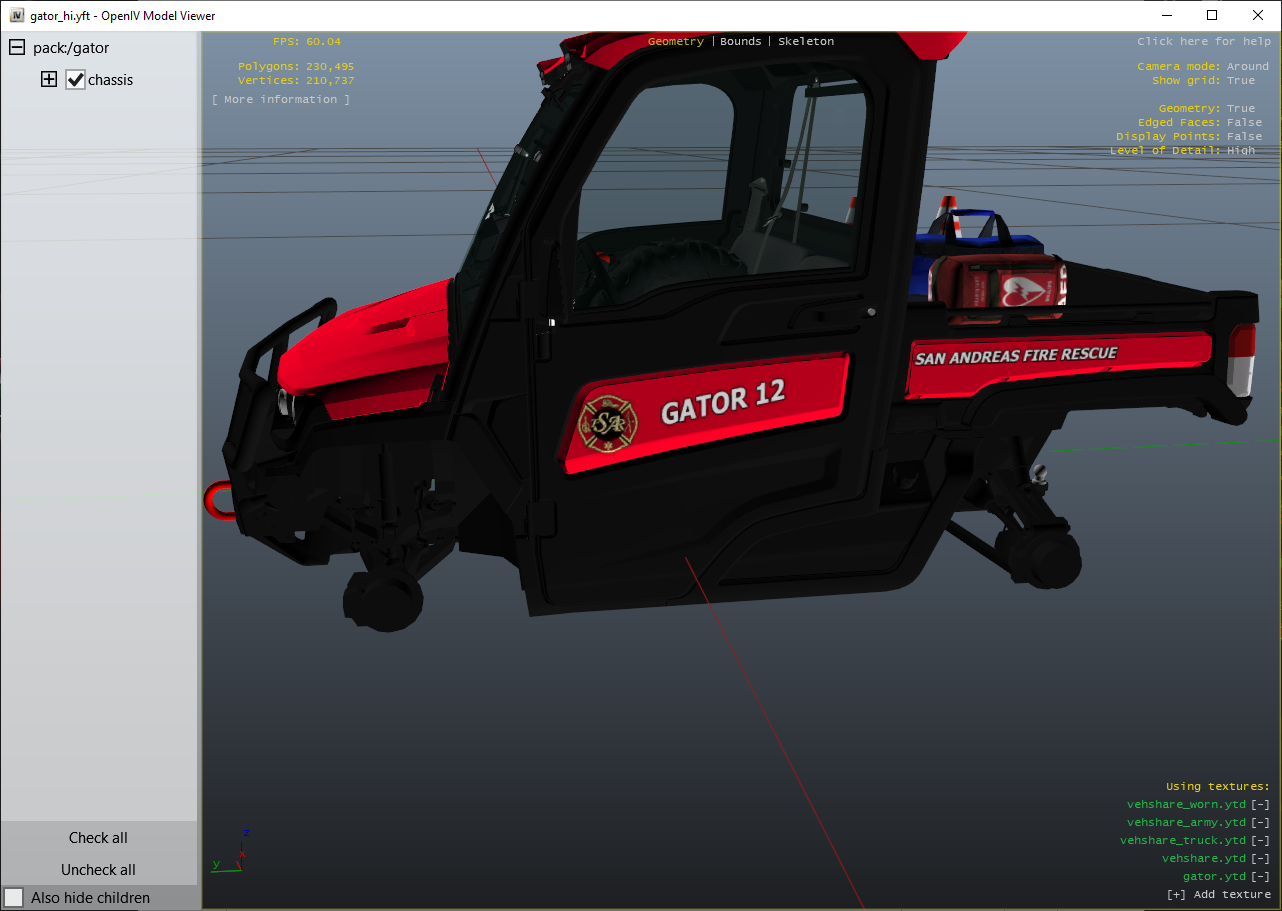Collapse the pack:/gator tree node
The image size is (1282, 911).
coord(17,48)
